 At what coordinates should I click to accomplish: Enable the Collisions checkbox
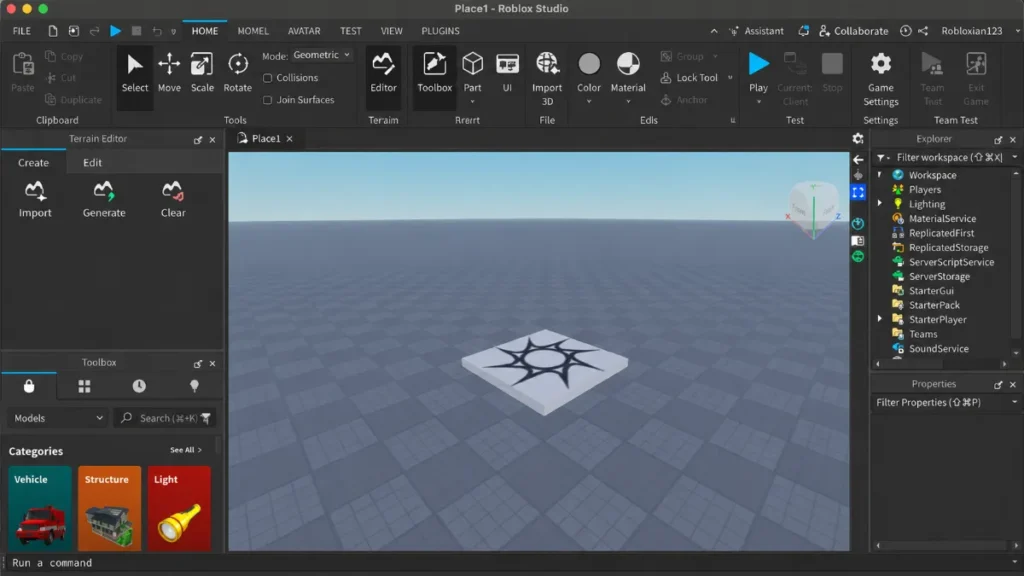tap(267, 78)
